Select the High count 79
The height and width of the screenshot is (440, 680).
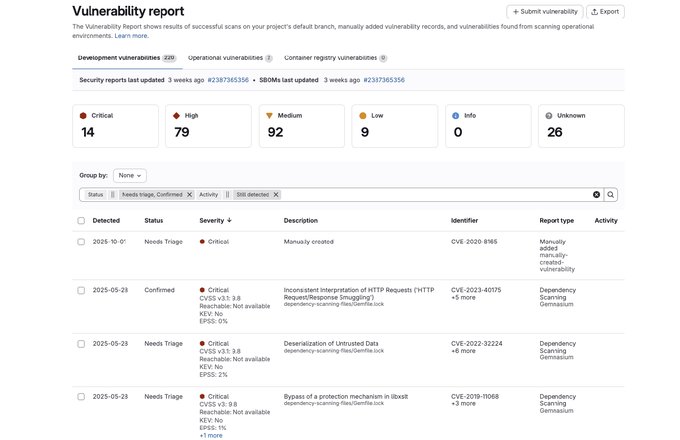pyautogui.click(x=182, y=132)
